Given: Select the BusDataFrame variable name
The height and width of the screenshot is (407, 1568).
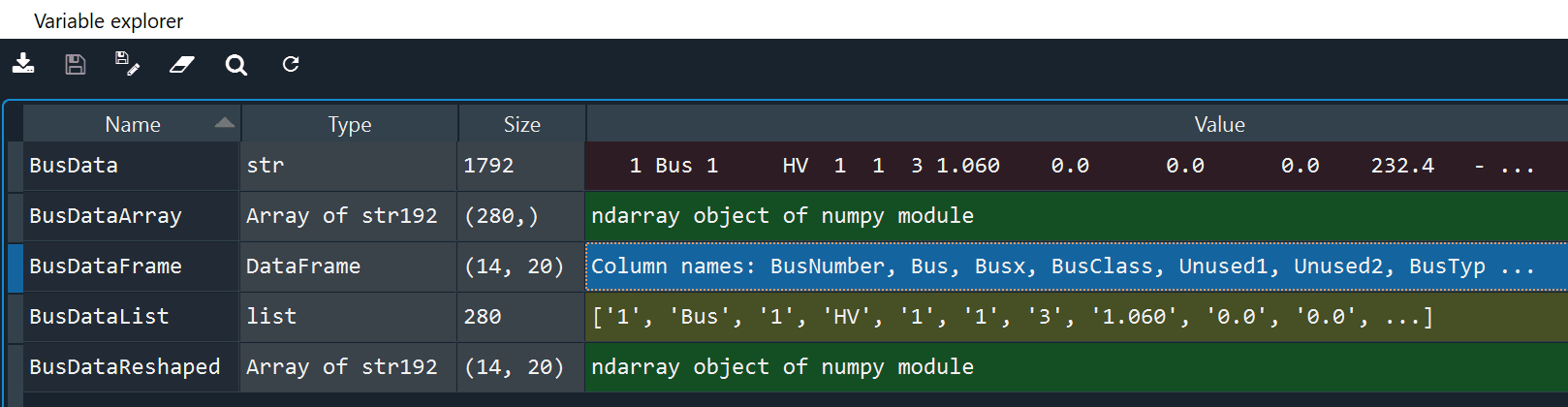Looking at the screenshot, I should [106, 266].
